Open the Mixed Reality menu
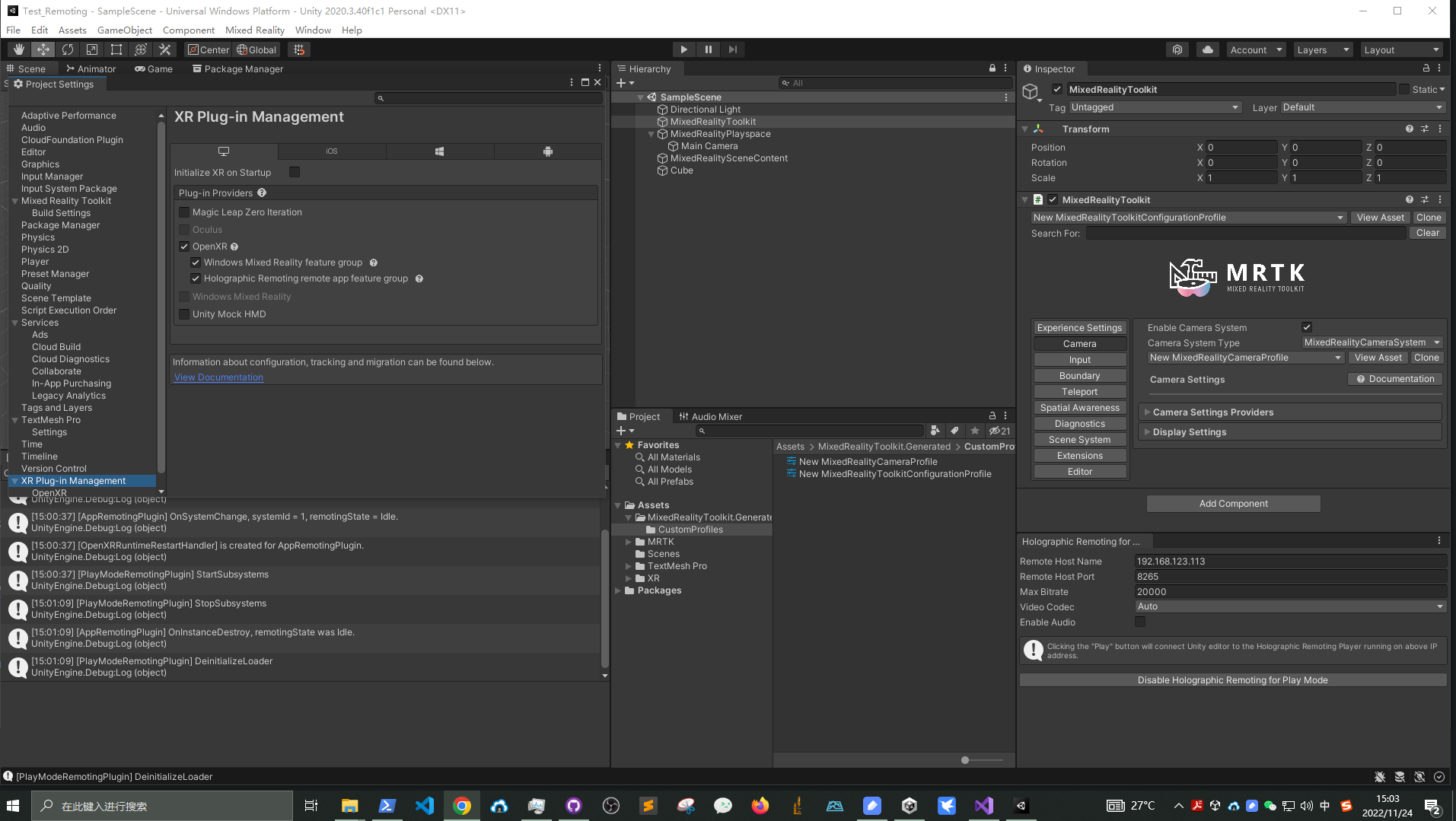The image size is (1456, 821). pos(255,30)
